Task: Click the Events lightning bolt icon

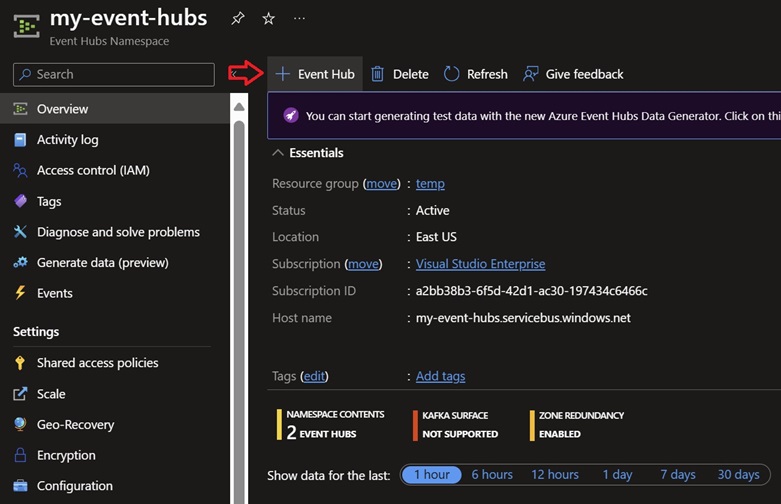Action: tap(20, 293)
